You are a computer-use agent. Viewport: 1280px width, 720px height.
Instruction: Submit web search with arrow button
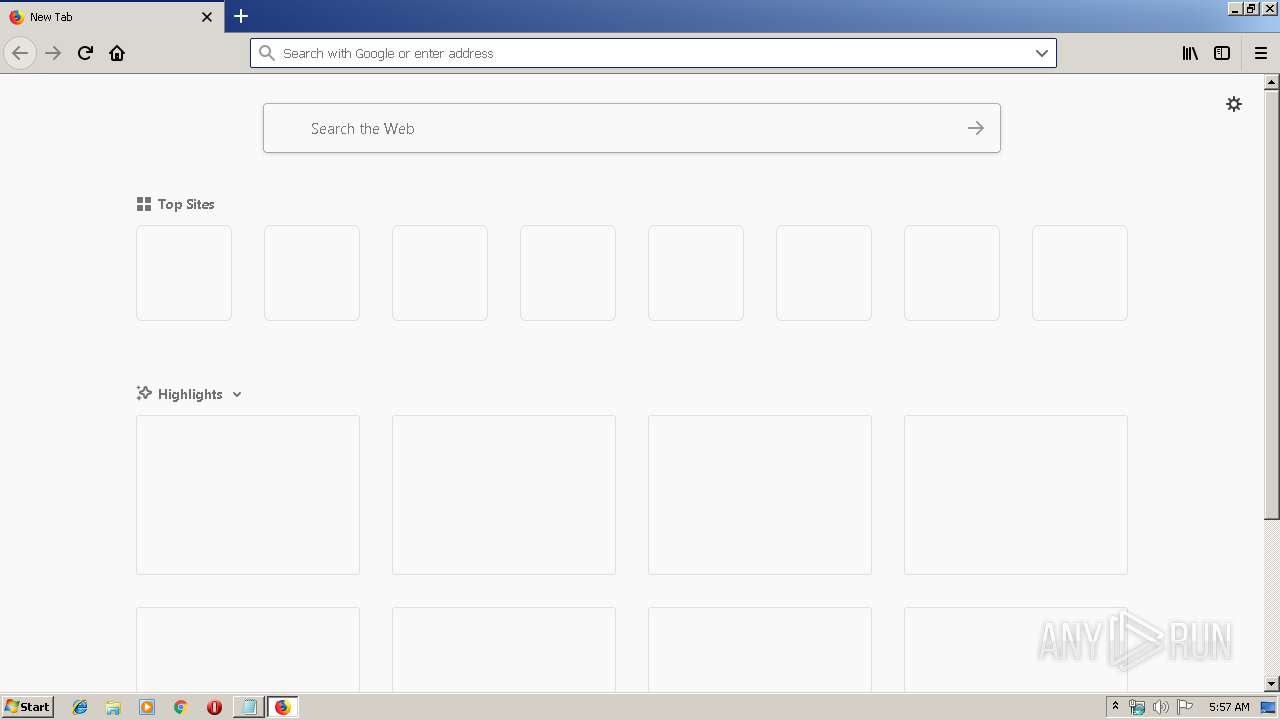pyautogui.click(x=976, y=128)
